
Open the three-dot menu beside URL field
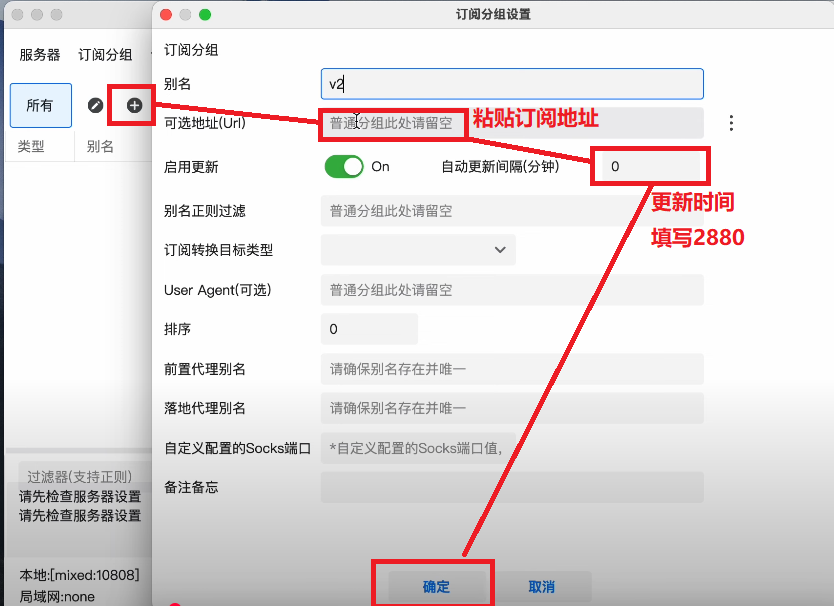[731, 123]
